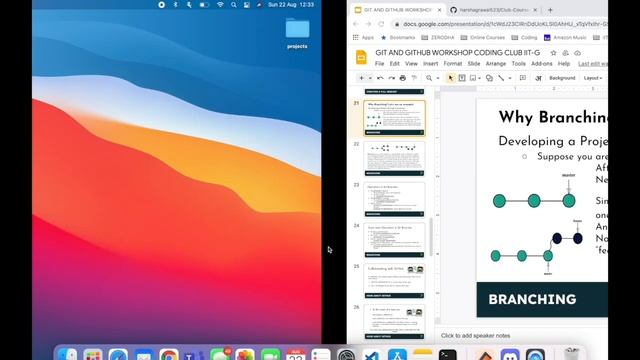Click the Wi-Fi menu bar icon

220,5
